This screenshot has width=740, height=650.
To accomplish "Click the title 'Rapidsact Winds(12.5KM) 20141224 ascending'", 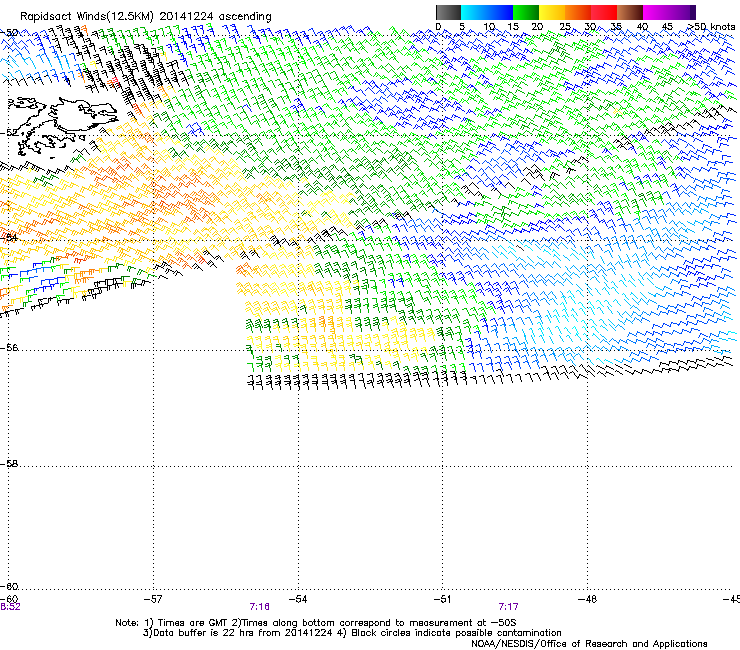I will pyautogui.click(x=146, y=17).
